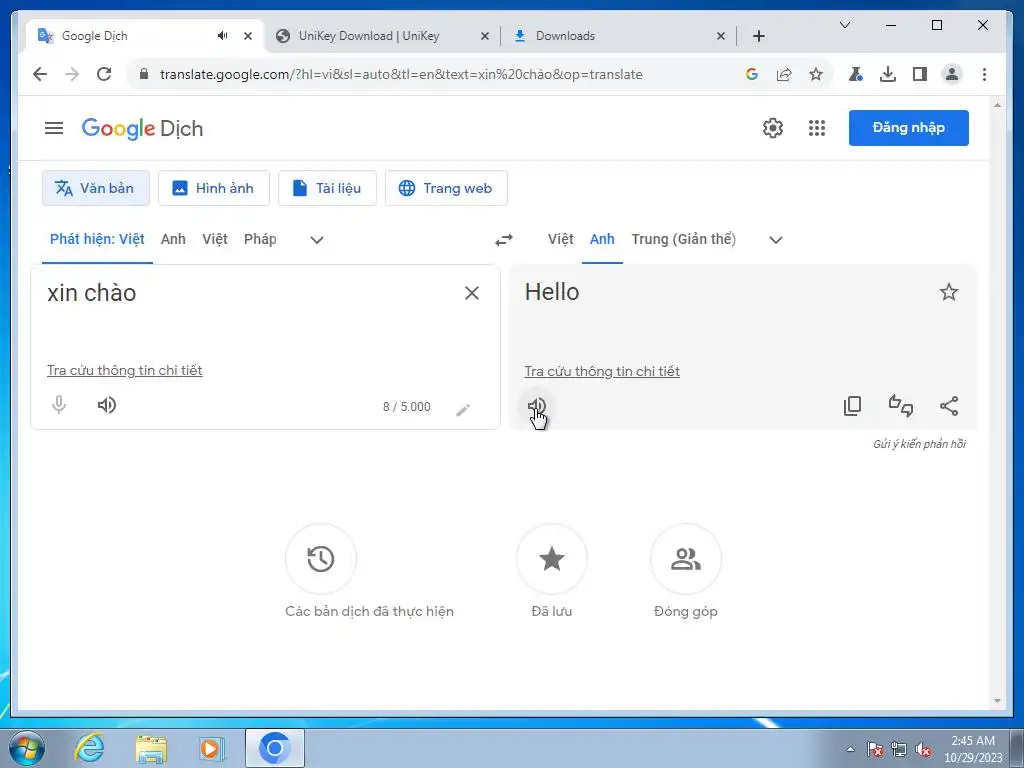Select the Hình ảnh image mode
The image size is (1024, 768).
pos(214,188)
